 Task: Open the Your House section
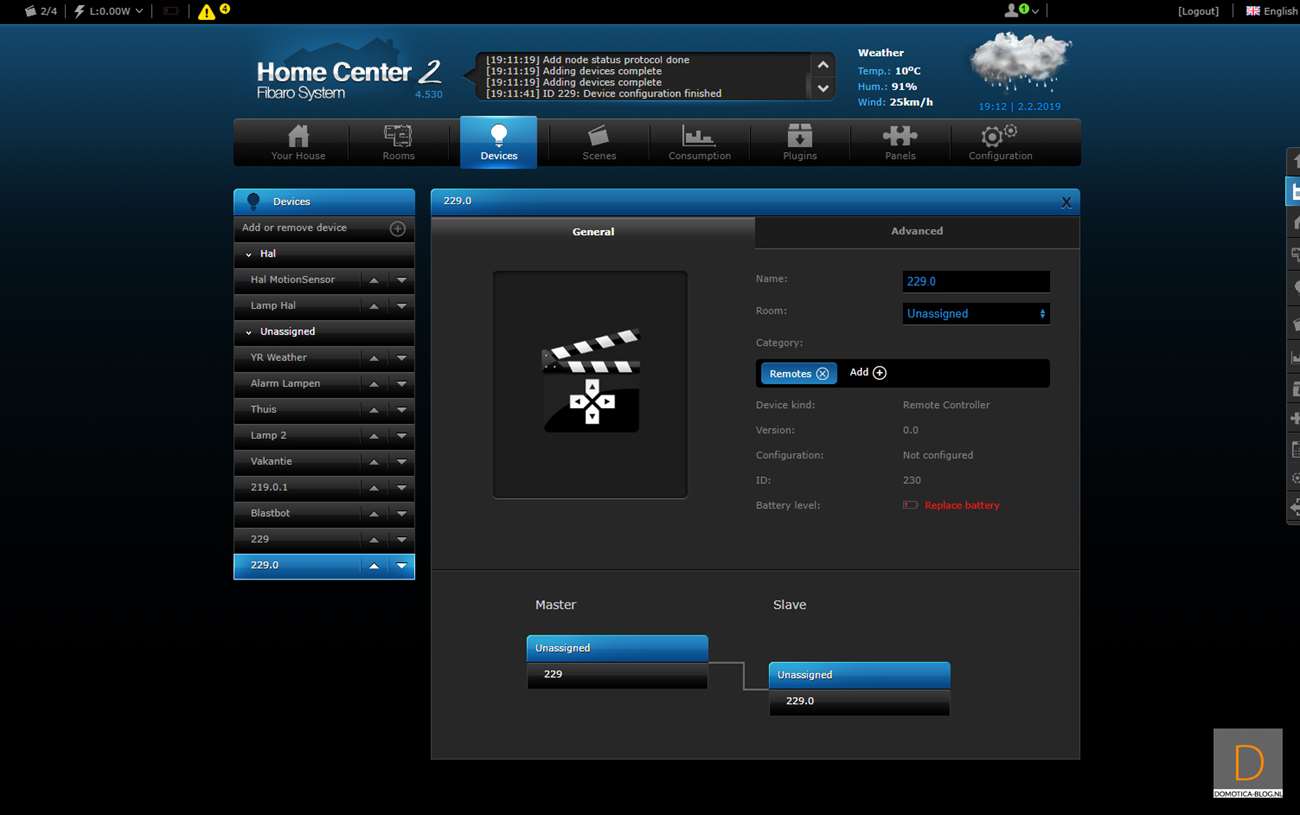tap(298, 142)
